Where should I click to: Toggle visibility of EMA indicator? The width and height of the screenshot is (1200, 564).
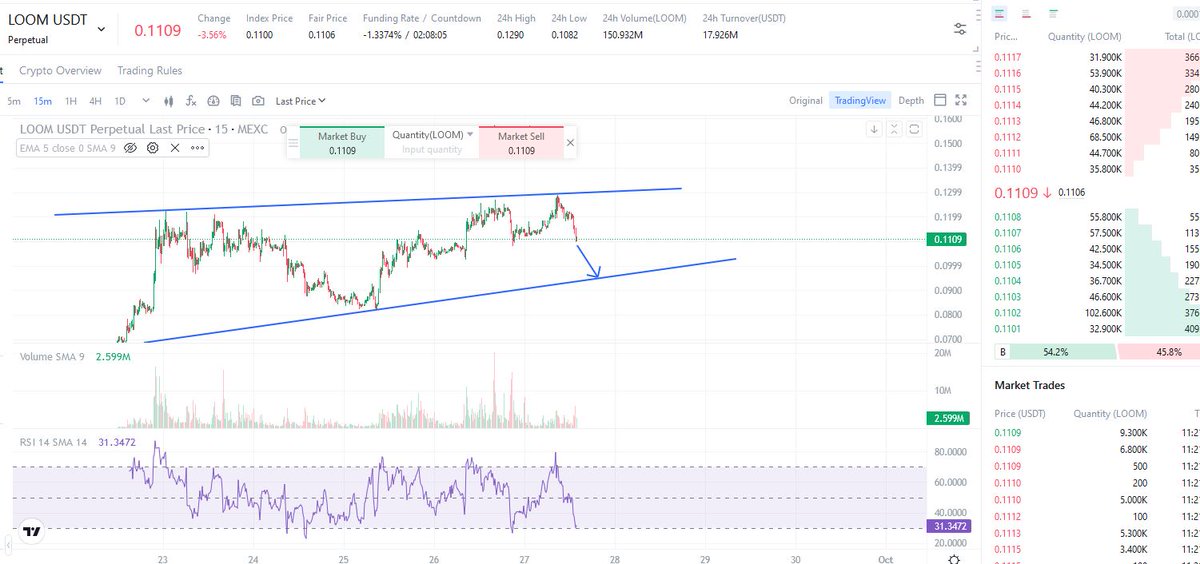(x=131, y=147)
